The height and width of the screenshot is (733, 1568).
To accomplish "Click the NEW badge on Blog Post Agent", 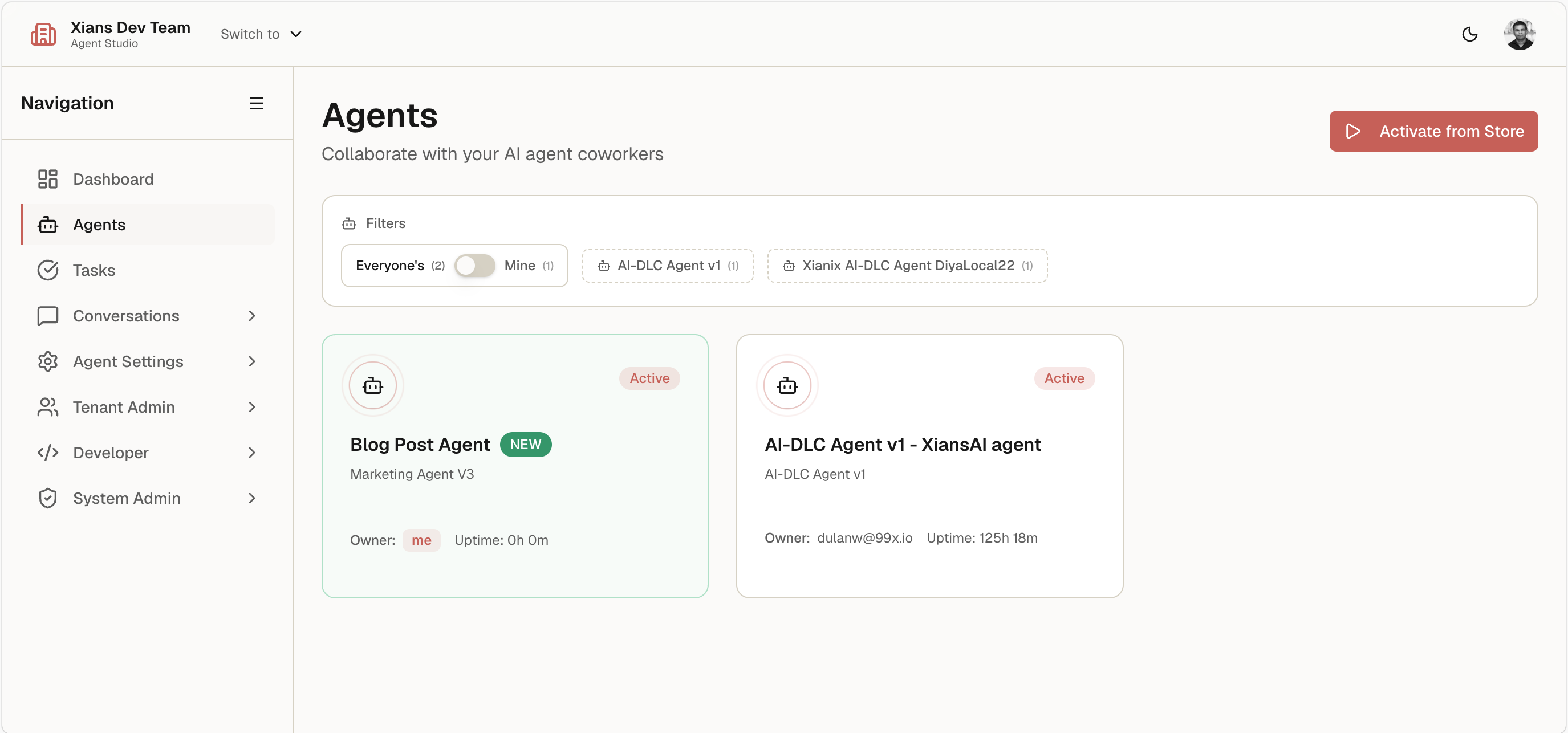I will coord(525,445).
